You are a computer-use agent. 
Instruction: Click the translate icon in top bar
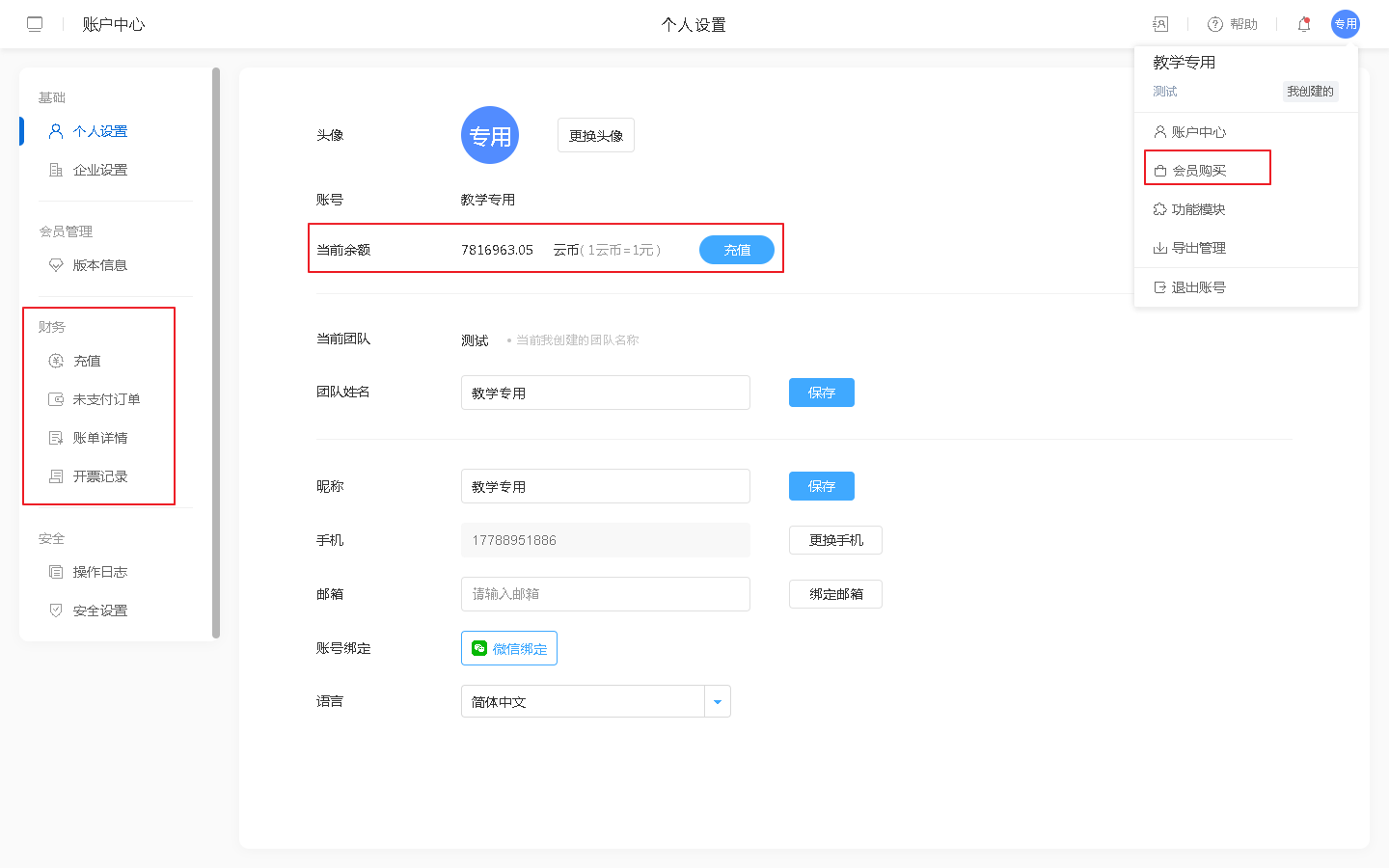(x=1160, y=24)
